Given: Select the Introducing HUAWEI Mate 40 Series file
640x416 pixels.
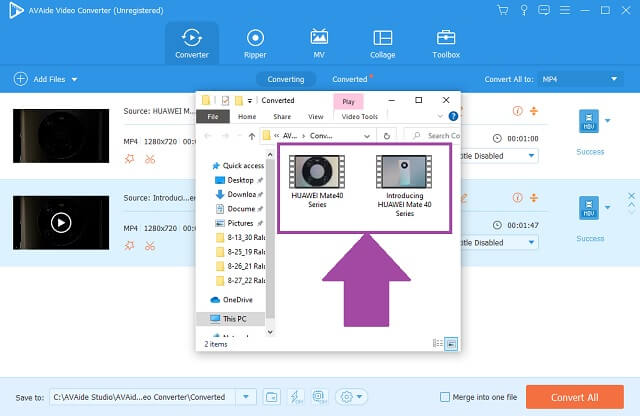Looking at the screenshot, I should [x=404, y=186].
